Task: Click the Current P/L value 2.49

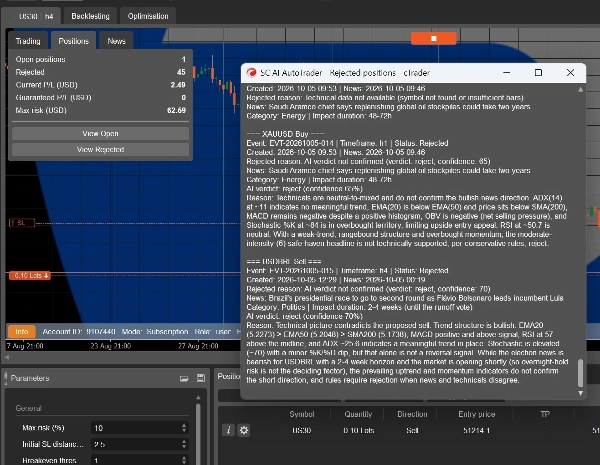Action: tap(178, 85)
